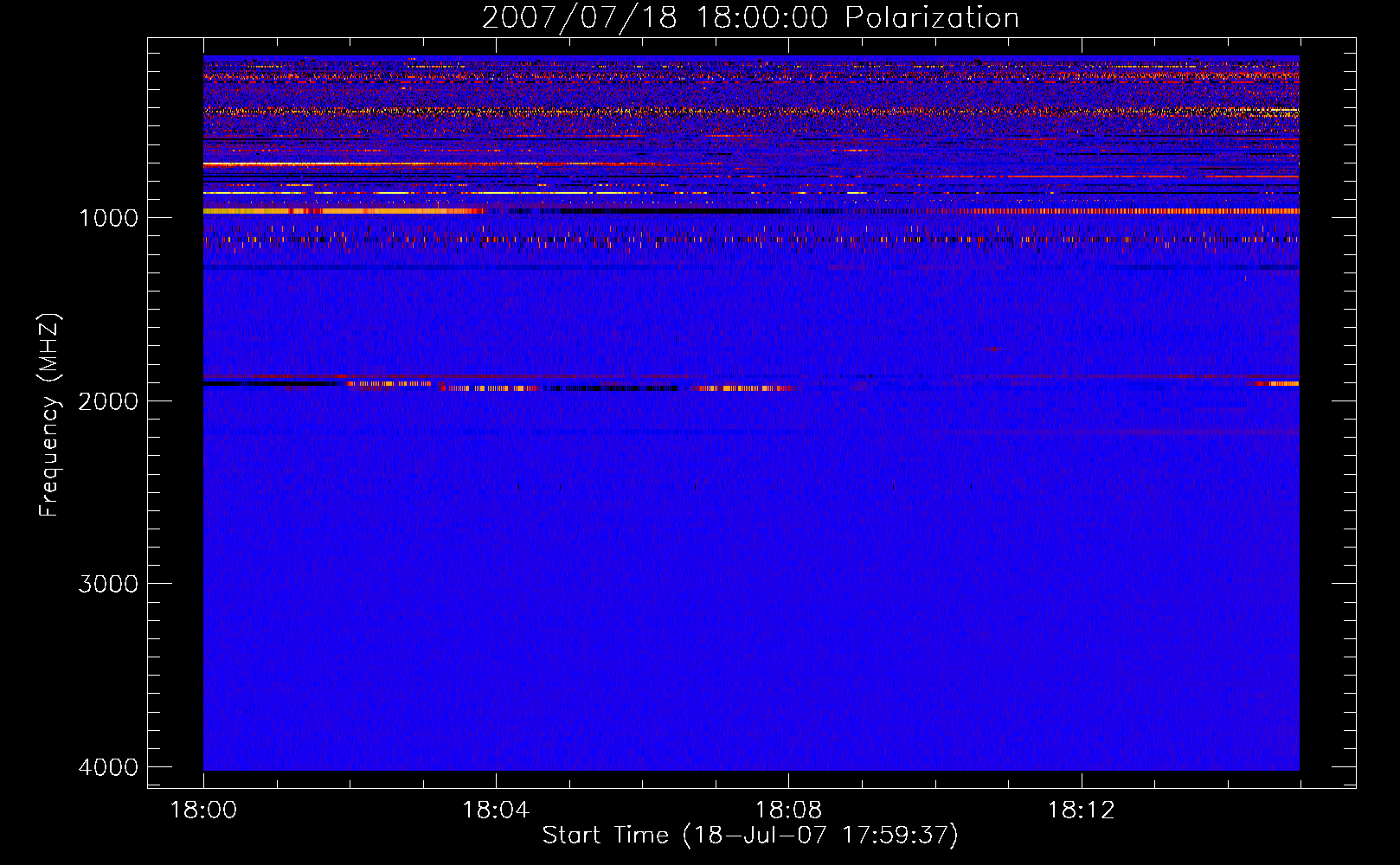
Task: Click the 18:04 time tick label
Action: (x=496, y=811)
